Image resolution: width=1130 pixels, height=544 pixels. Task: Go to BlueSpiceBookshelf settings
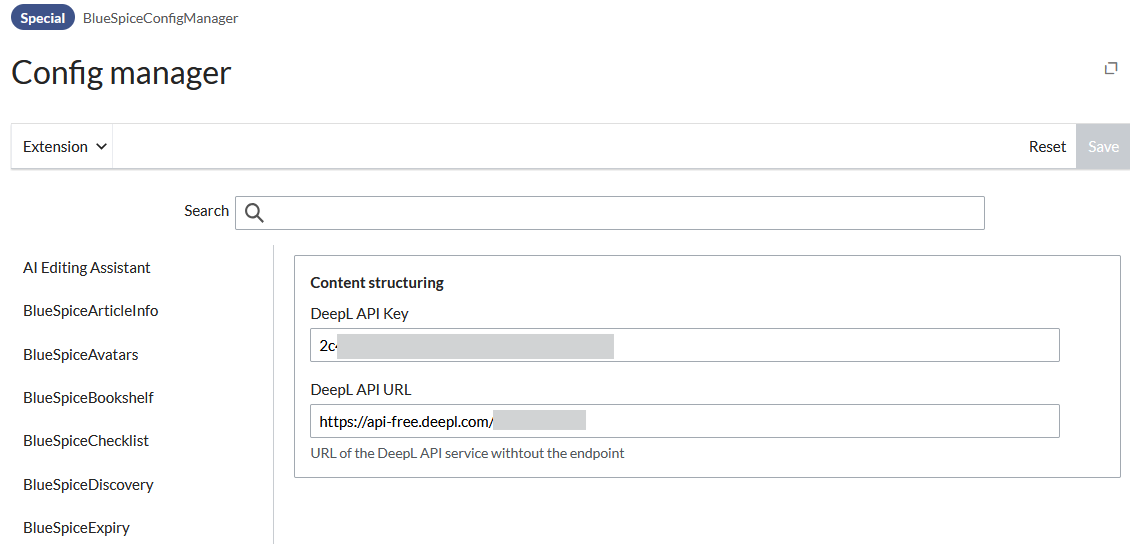tap(89, 398)
